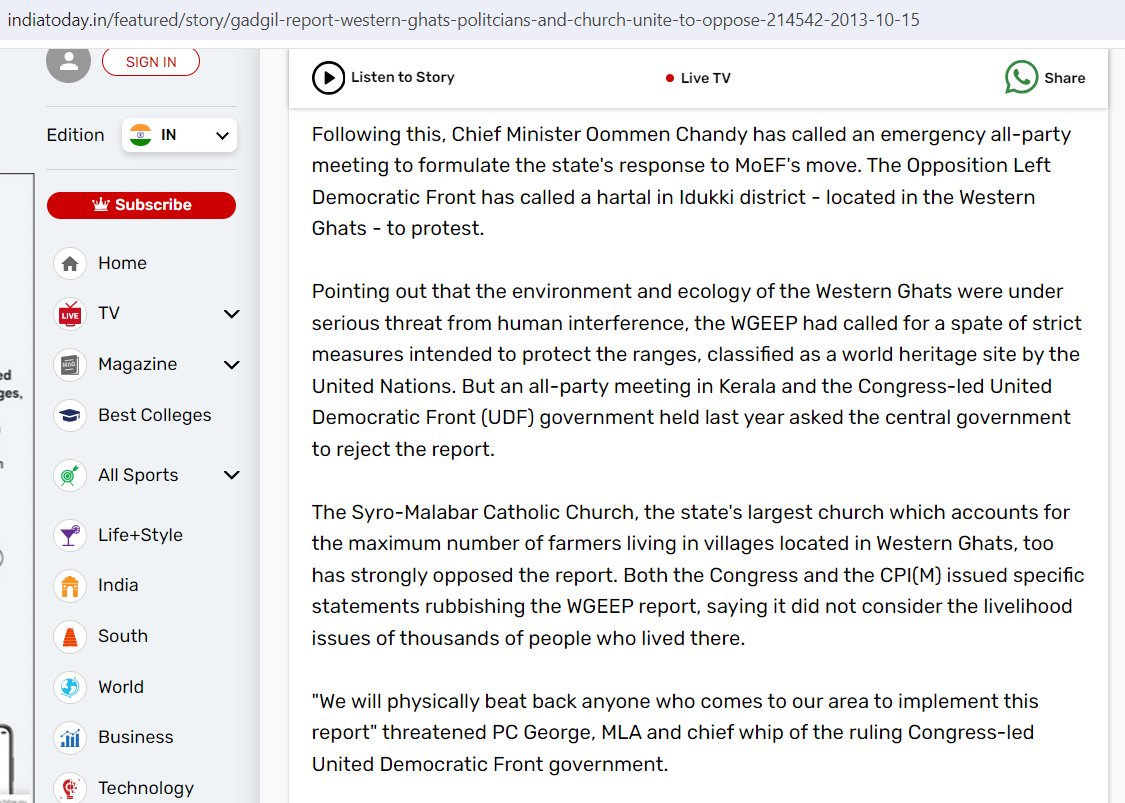Open the World menu item
The image size is (1125, 803).
[121, 687]
